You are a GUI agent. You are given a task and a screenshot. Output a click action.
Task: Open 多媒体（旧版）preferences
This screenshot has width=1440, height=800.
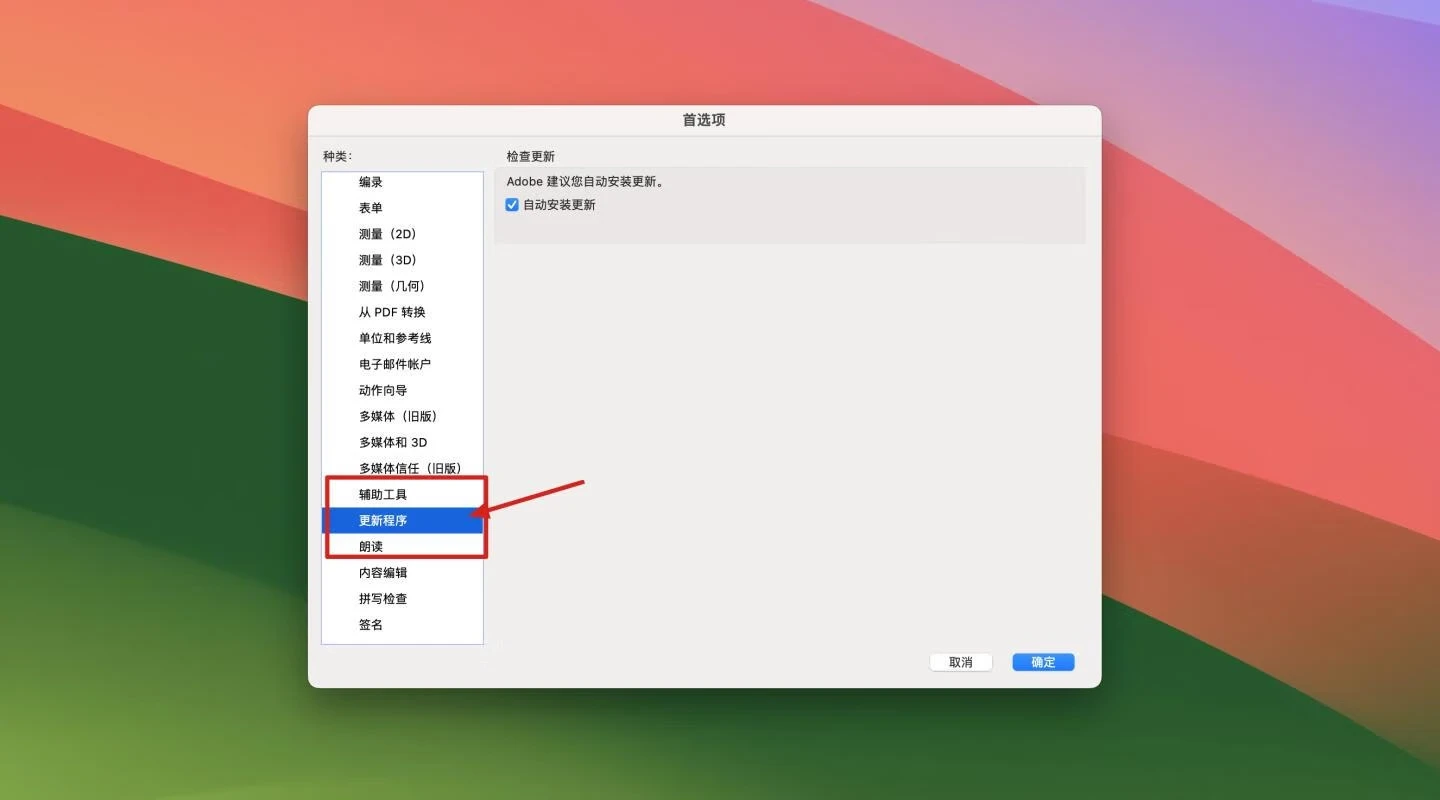point(398,416)
